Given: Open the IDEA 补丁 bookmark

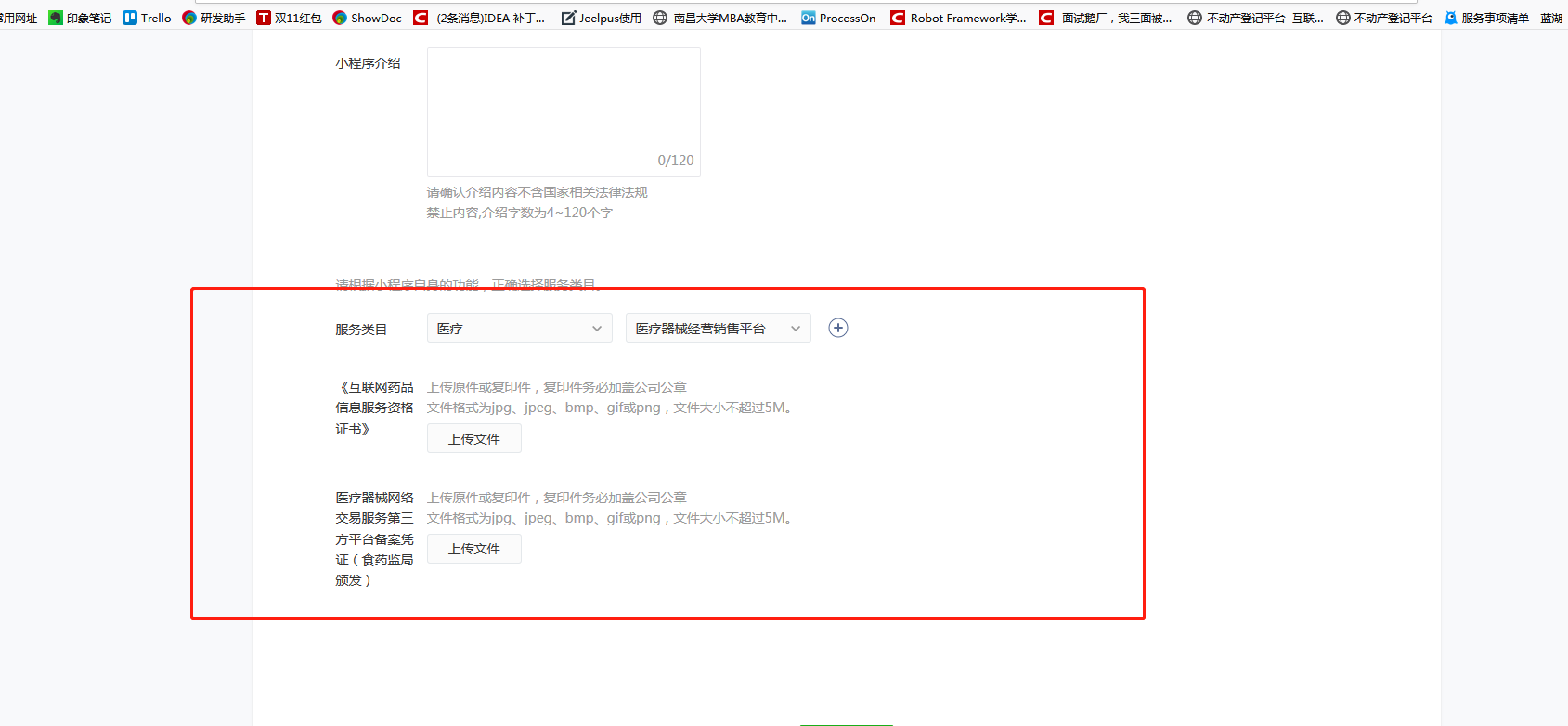Looking at the screenshot, I should 479,18.
